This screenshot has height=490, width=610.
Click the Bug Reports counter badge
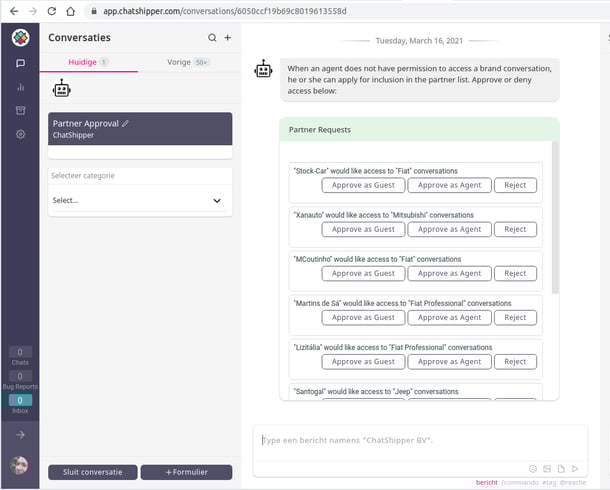20,376
